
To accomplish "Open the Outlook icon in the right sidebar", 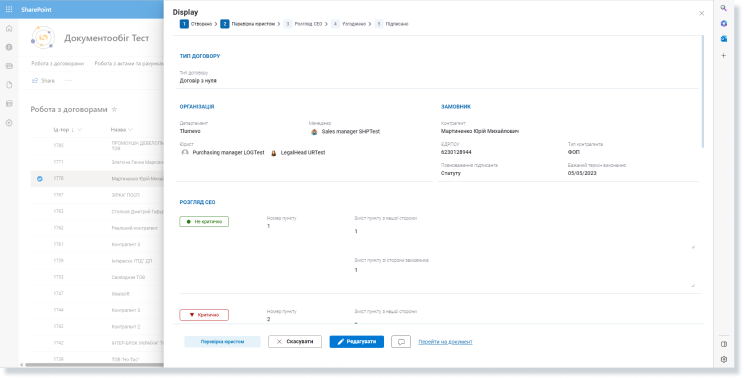I will (724, 38).
